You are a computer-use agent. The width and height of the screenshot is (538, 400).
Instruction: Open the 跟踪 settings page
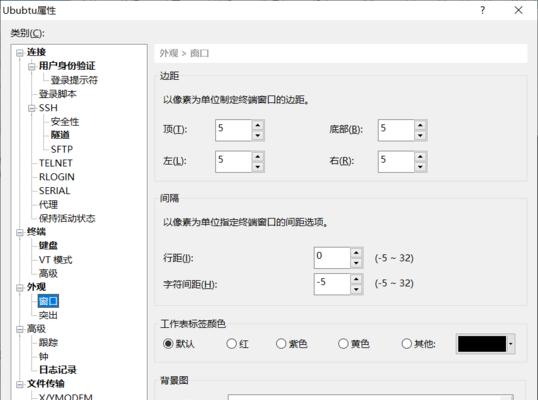click(x=48, y=342)
